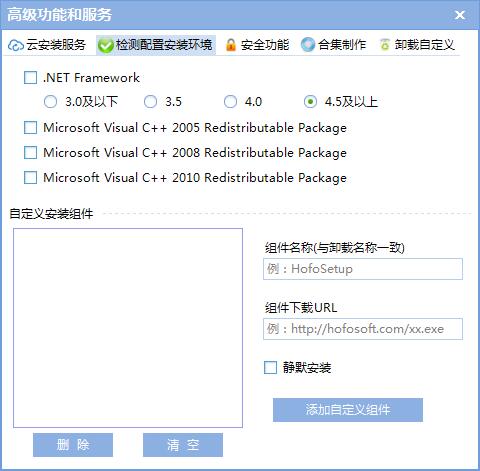Check Visual C++ 2005 Redistributable Package
This screenshot has height=471, width=480.
30,128
